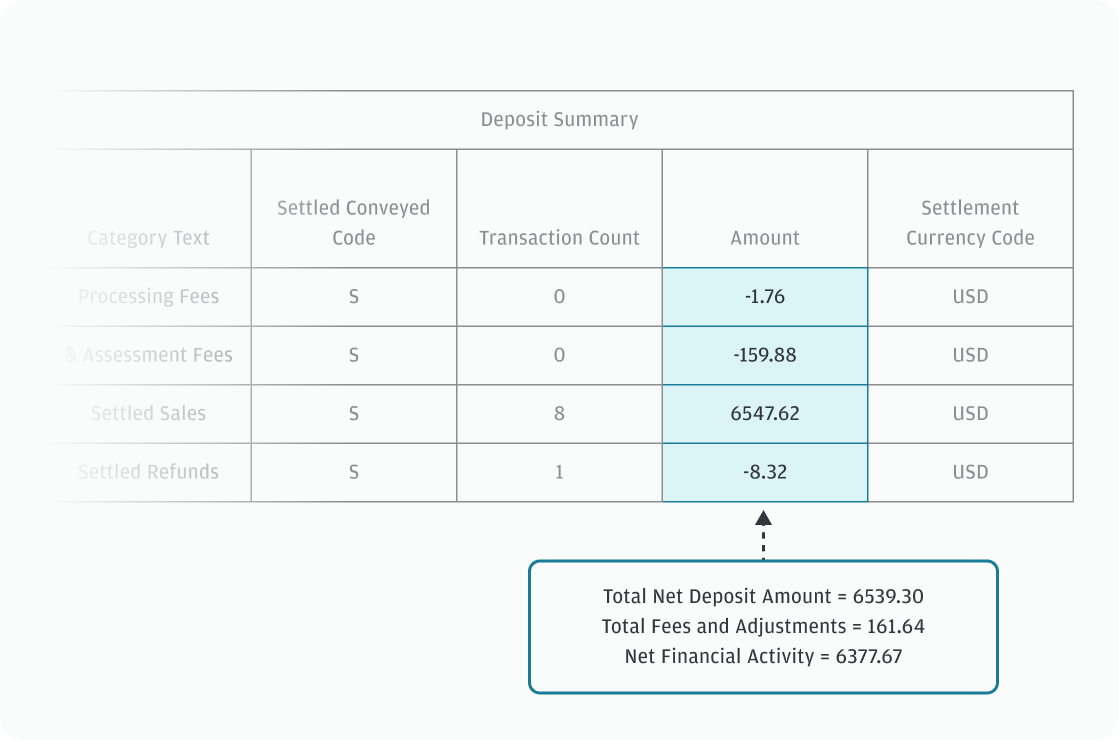Select the -8.32 refunds amount cell
The image size is (1119, 740).
(765, 472)
